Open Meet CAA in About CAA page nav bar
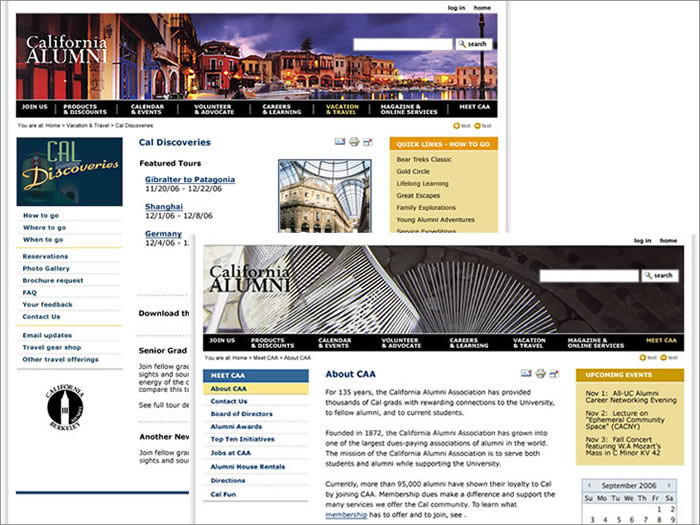700x525 pixels. (661, 341)
